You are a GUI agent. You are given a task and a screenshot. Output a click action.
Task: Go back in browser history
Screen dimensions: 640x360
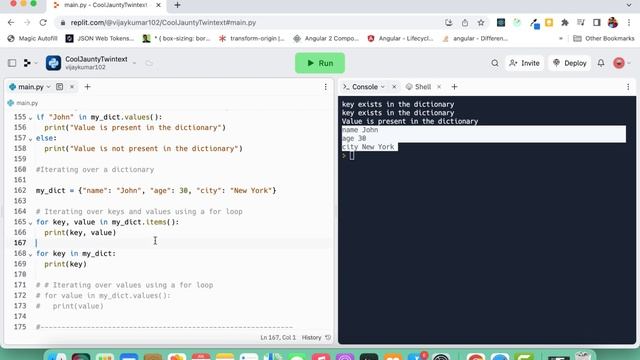[11, 23]
